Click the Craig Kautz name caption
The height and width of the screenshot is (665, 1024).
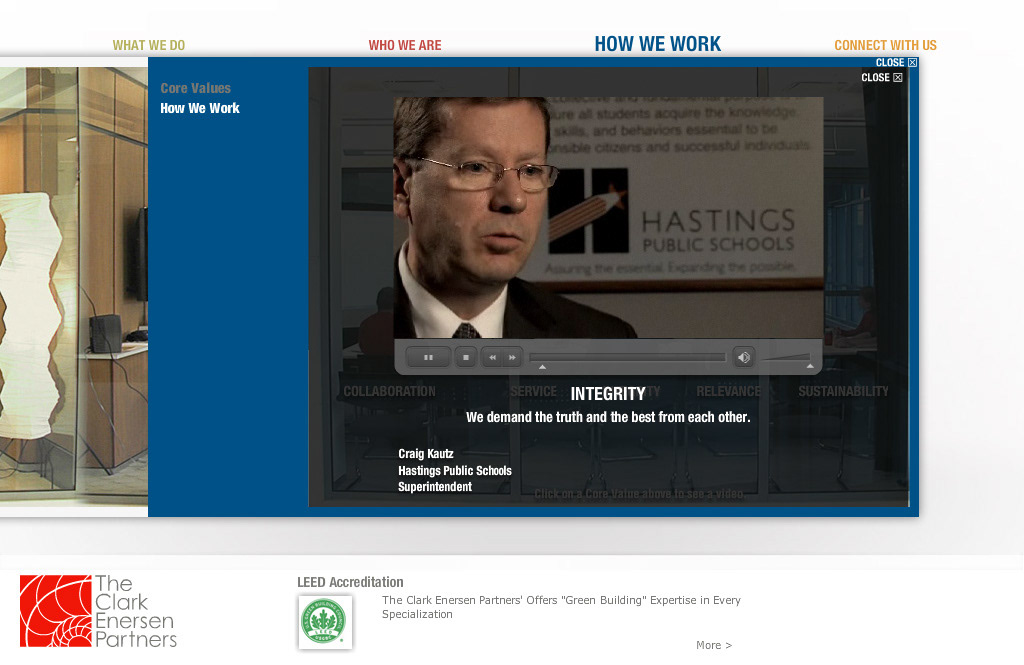(426, 454)
